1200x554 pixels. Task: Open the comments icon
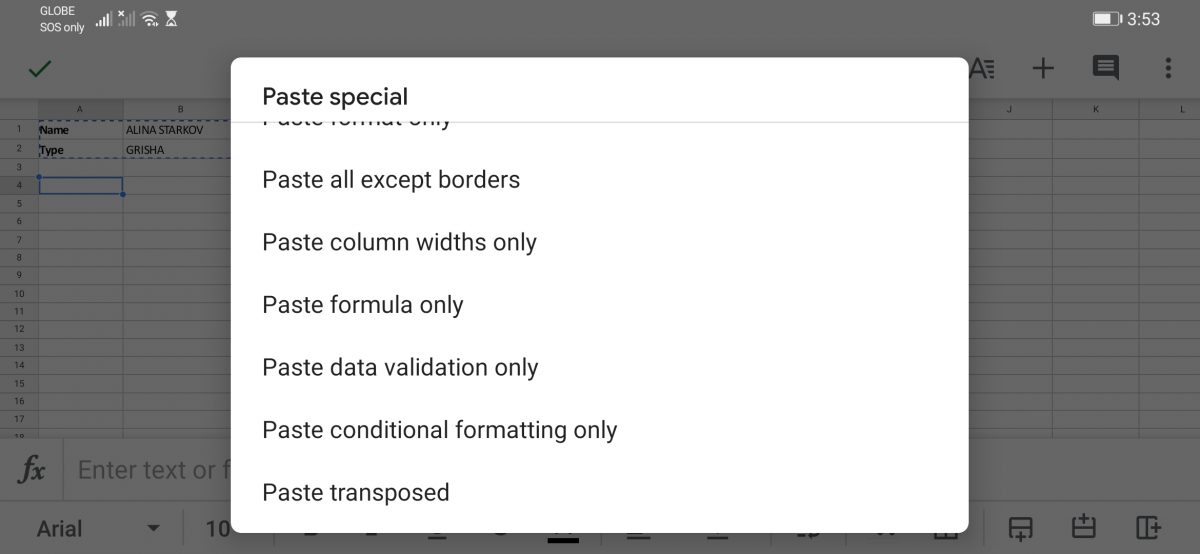tap(1105, 69)
